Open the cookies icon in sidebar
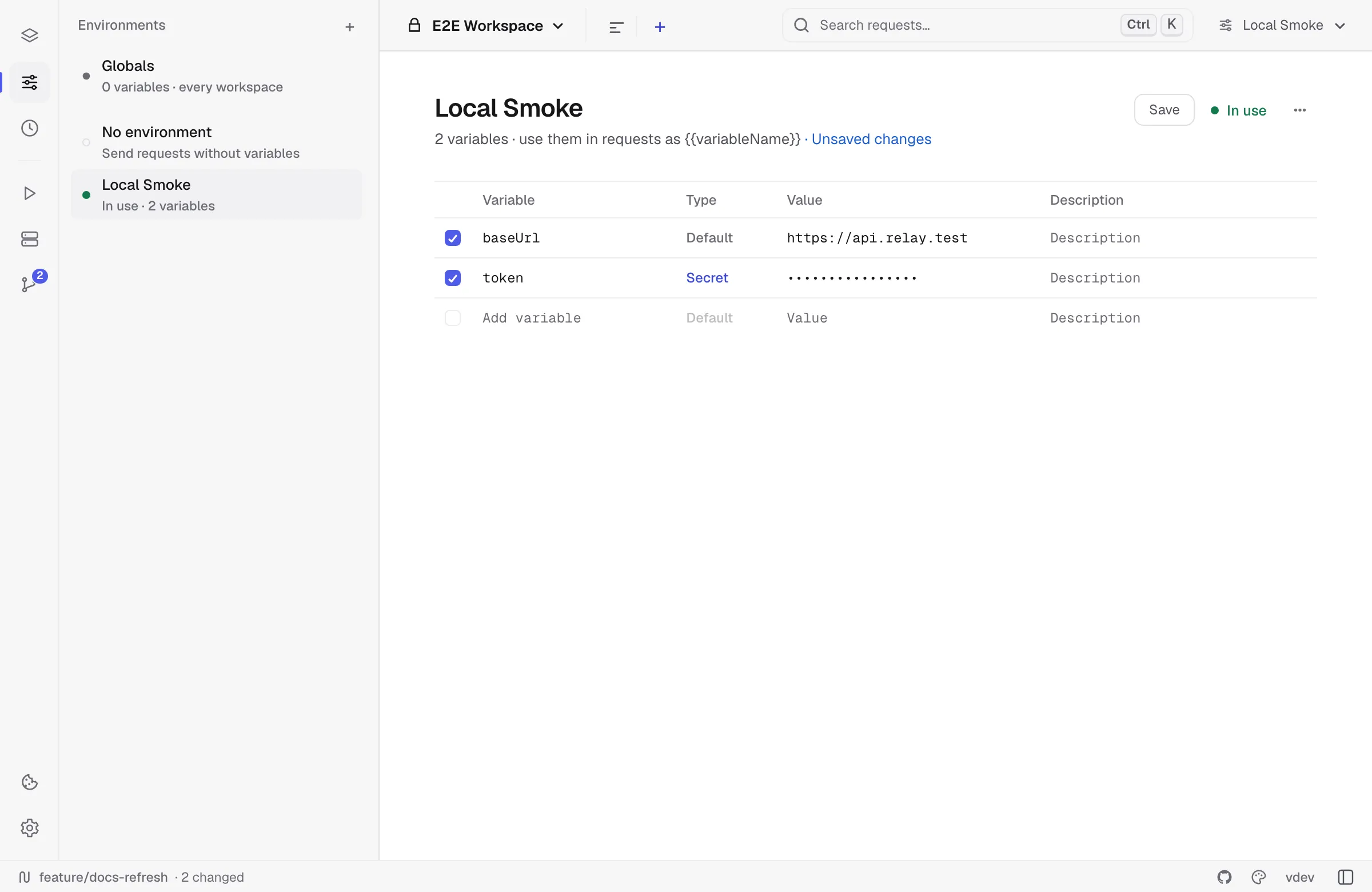The height and width of the screenshot is (892, 1372). pyautogui.click(x=29, y=782)
